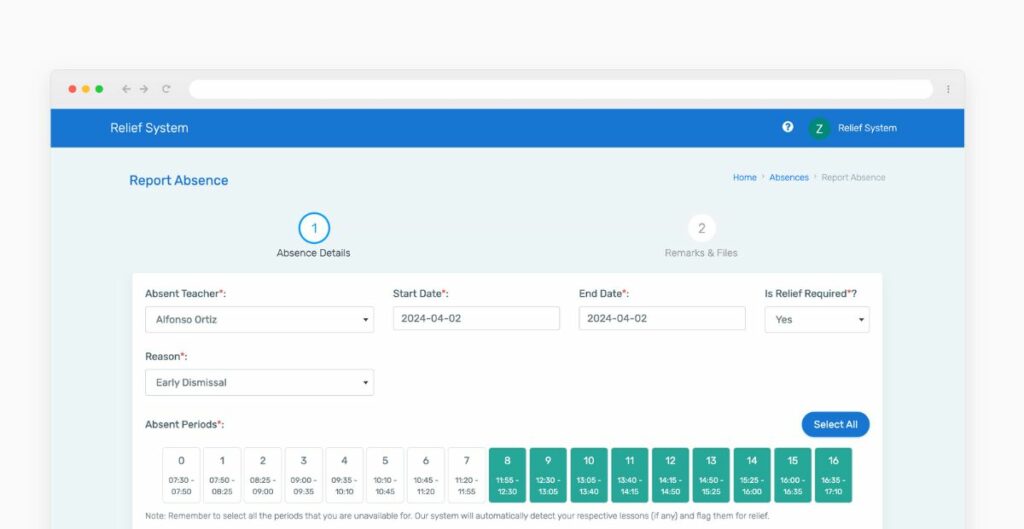
Task: Deselect period 16 (16:35 - 17:10)
Action: pos(833,474)
